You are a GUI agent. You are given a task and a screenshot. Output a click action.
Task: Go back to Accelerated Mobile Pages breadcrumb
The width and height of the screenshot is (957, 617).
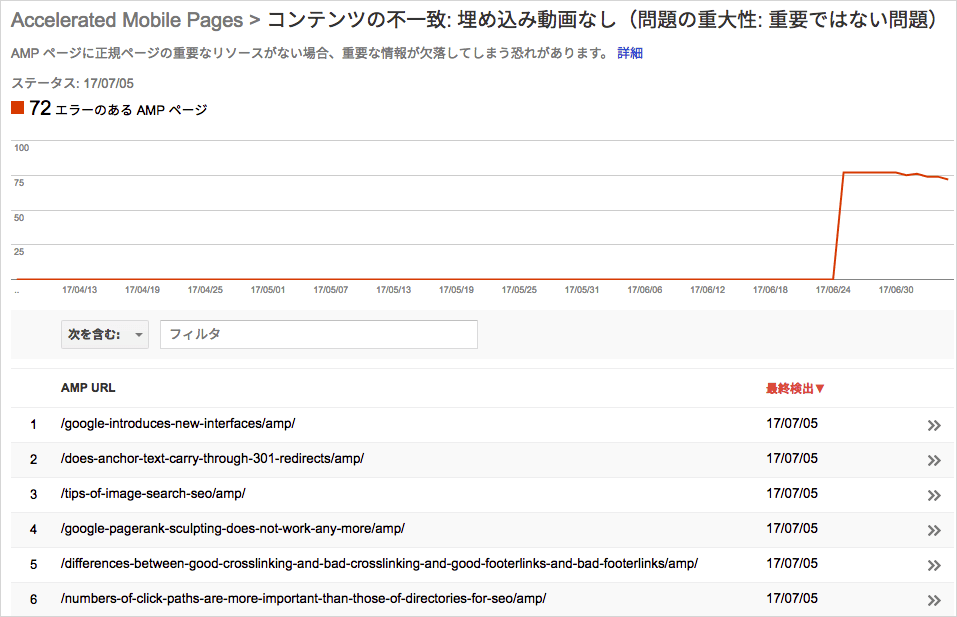[x=127, y=20]
